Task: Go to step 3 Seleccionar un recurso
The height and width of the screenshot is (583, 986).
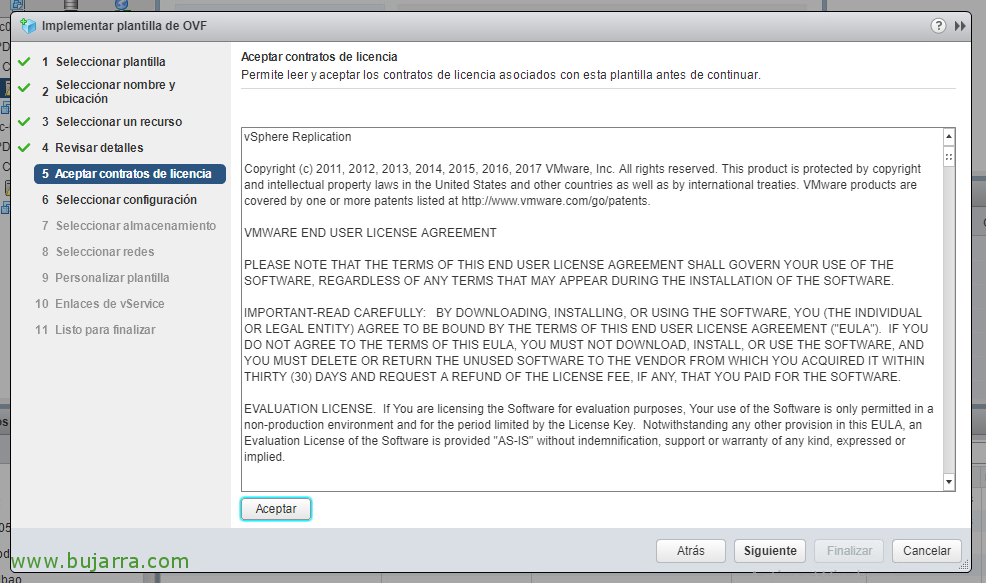Action: 112,121
